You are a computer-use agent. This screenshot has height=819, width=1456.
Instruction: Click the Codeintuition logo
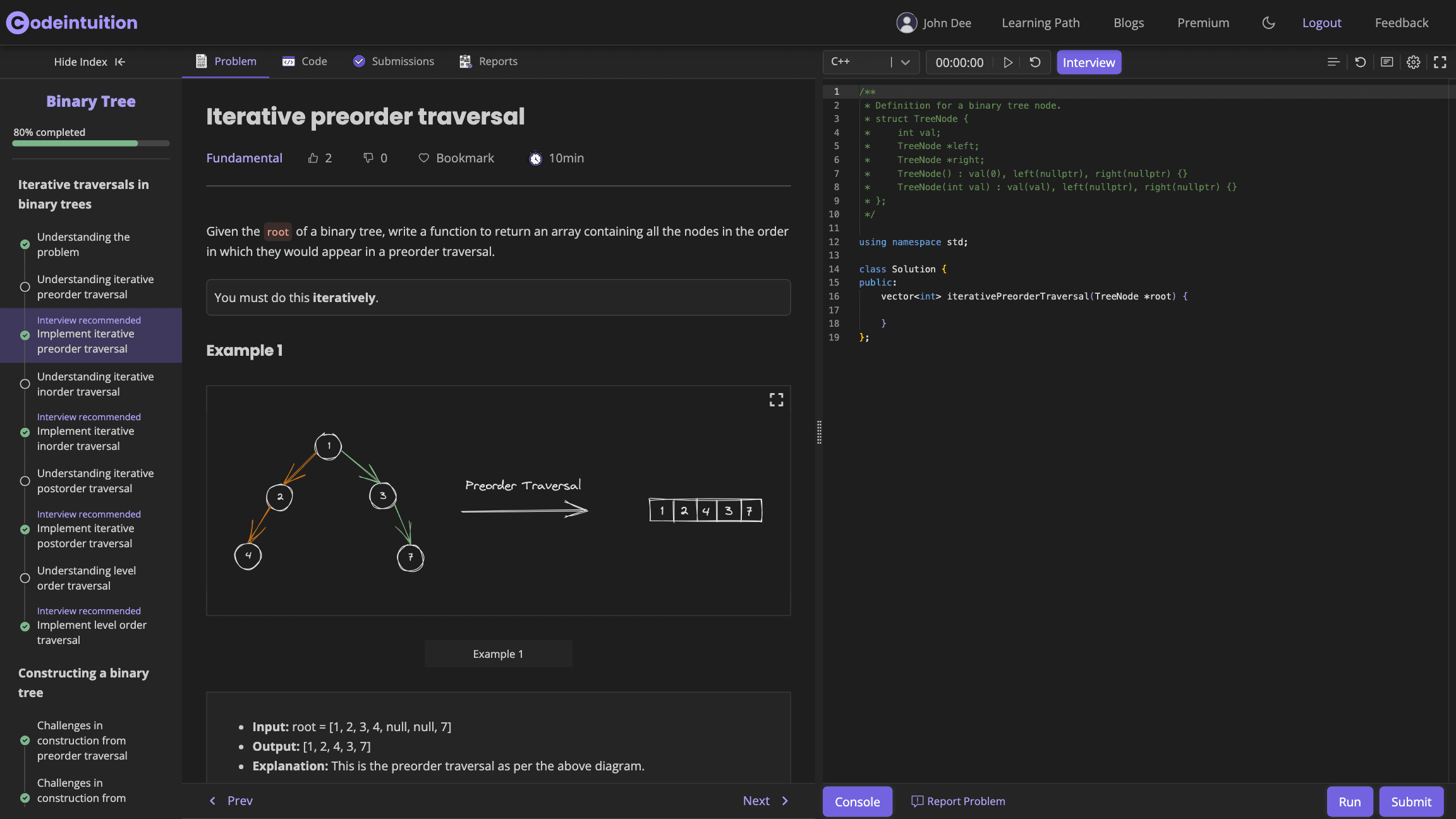tap(71, 23)
